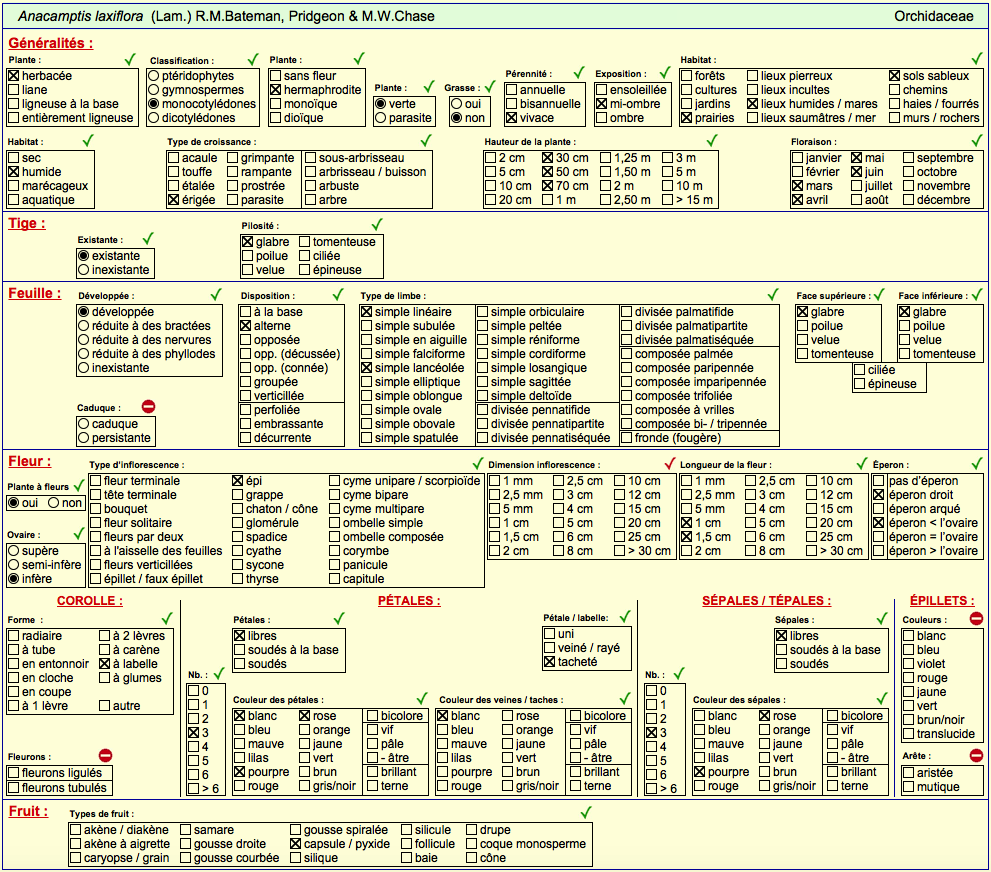Click the green check beside Face inférieure
This screenshot has width=991, height=872.
(x=977, y=294)
